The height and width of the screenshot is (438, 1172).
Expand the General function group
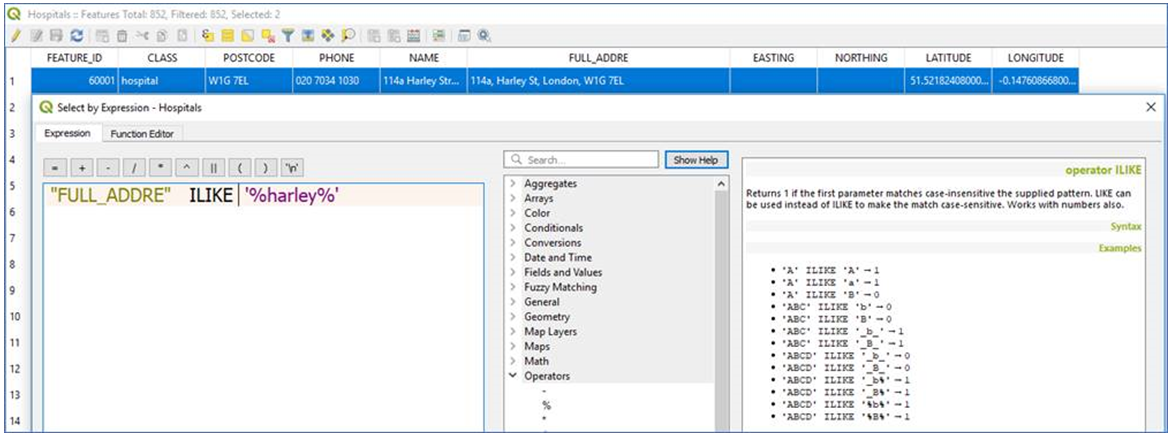pyautogui.click(x=512, y=302)
